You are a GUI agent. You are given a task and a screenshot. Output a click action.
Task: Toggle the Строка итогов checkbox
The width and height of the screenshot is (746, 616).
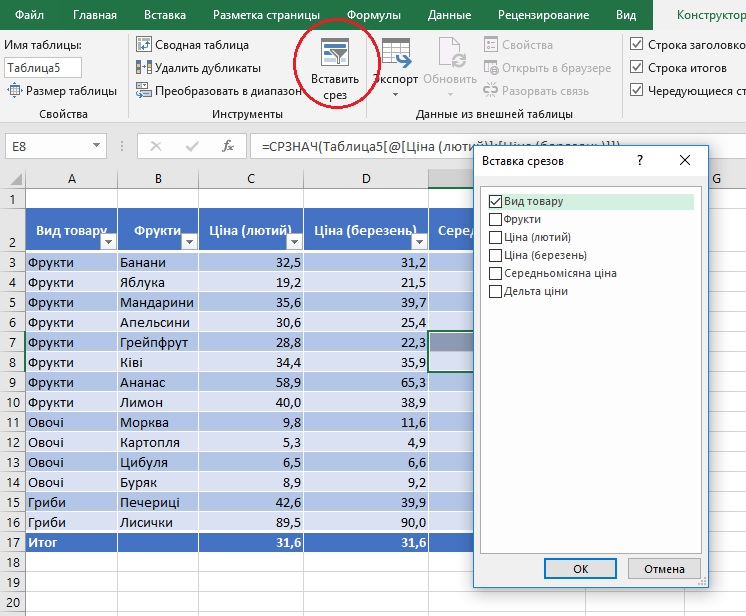click(637, 68)
